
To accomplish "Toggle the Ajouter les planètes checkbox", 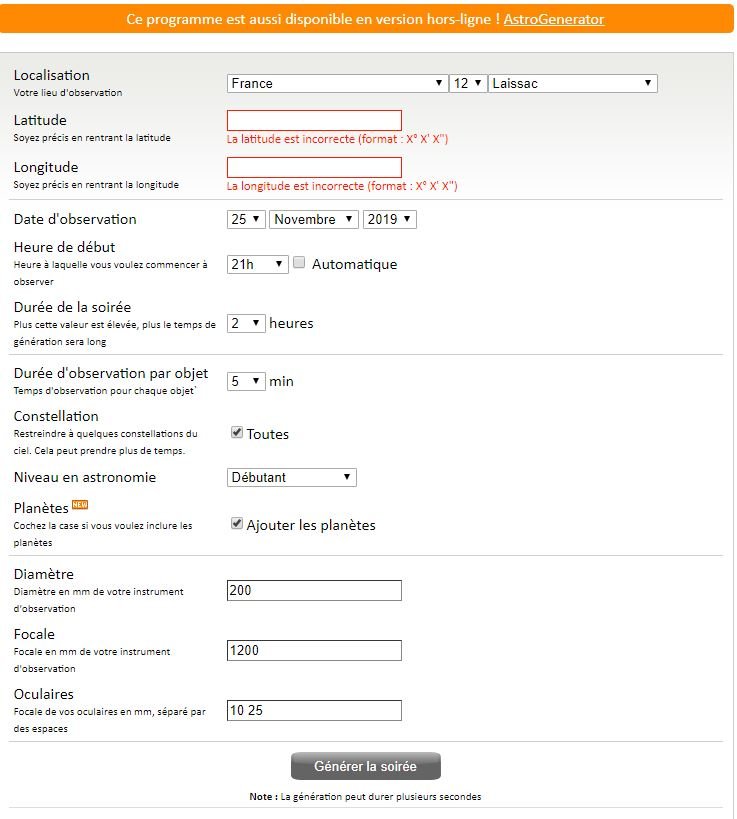I will pos(237,523).
